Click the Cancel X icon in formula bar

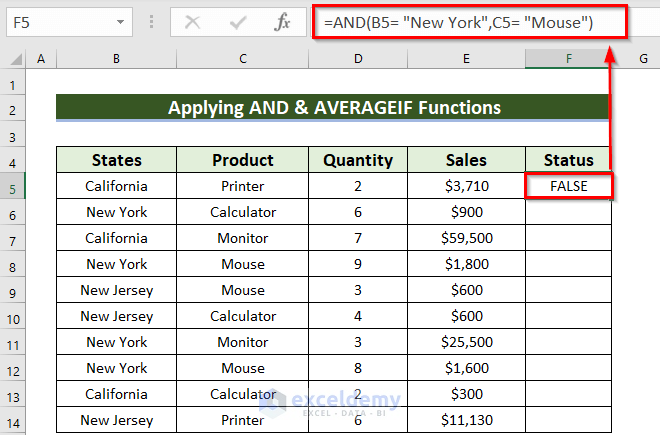coord(193,22)
